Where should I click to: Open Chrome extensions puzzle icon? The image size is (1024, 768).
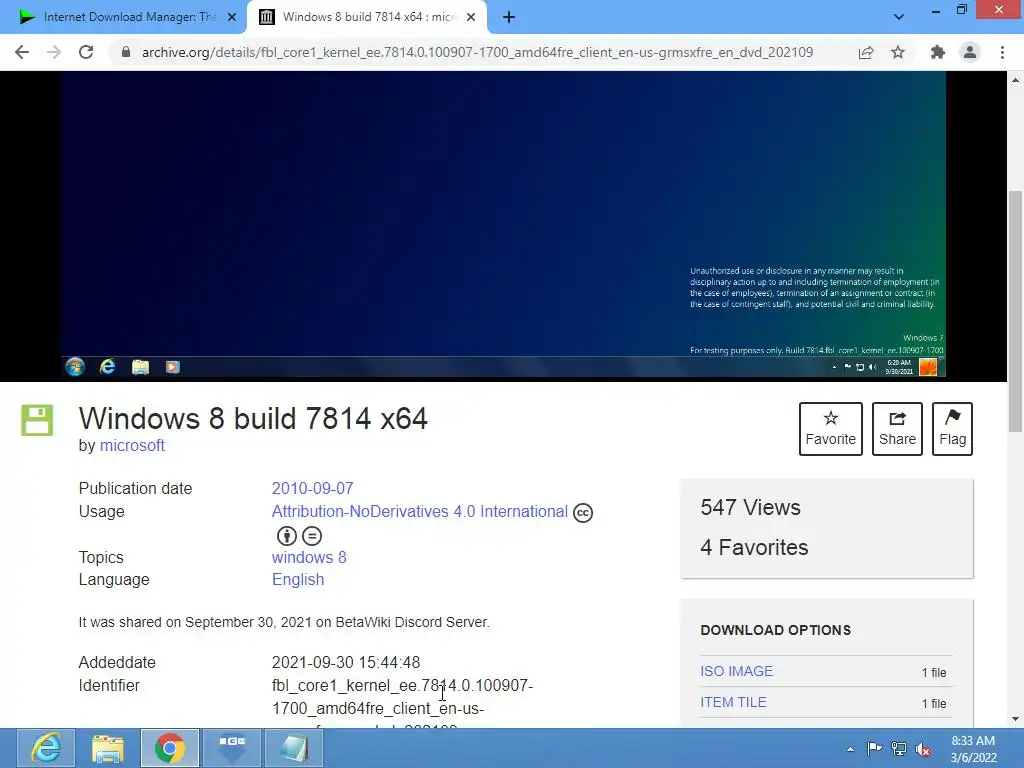pyautogui.click(x=938, y=52)
